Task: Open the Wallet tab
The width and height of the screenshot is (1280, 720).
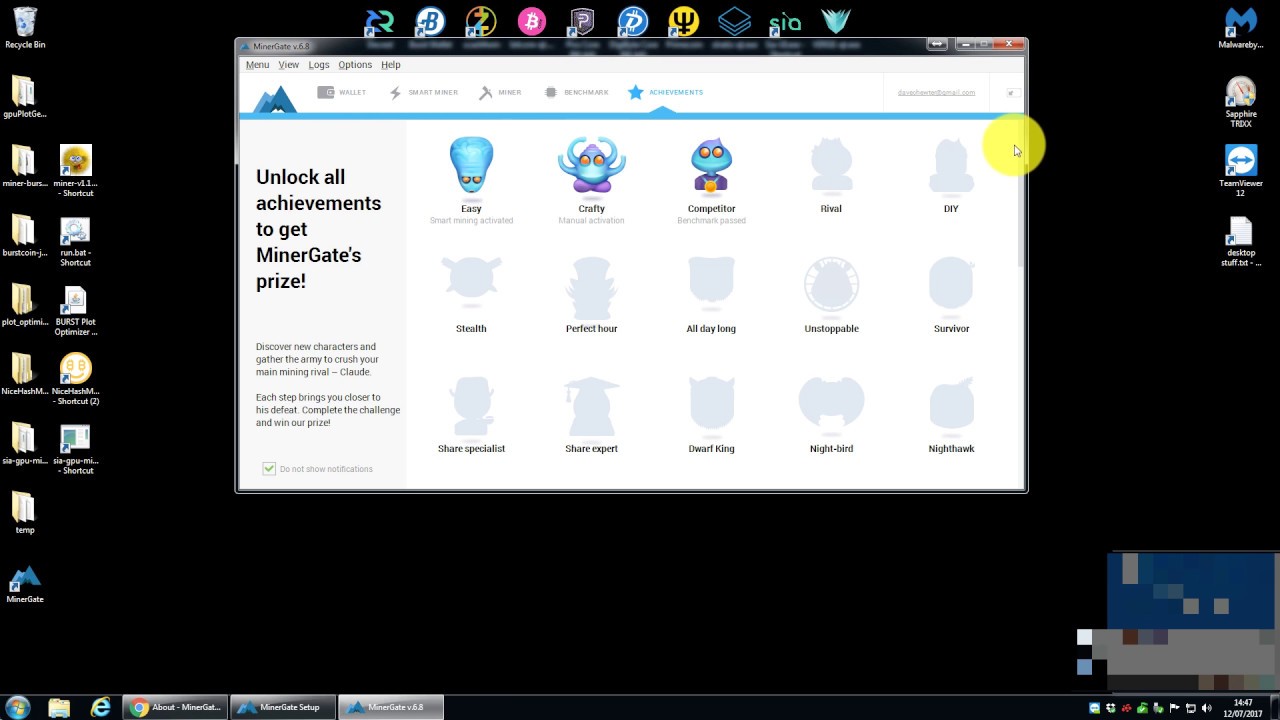Action: tap(342, 92)
